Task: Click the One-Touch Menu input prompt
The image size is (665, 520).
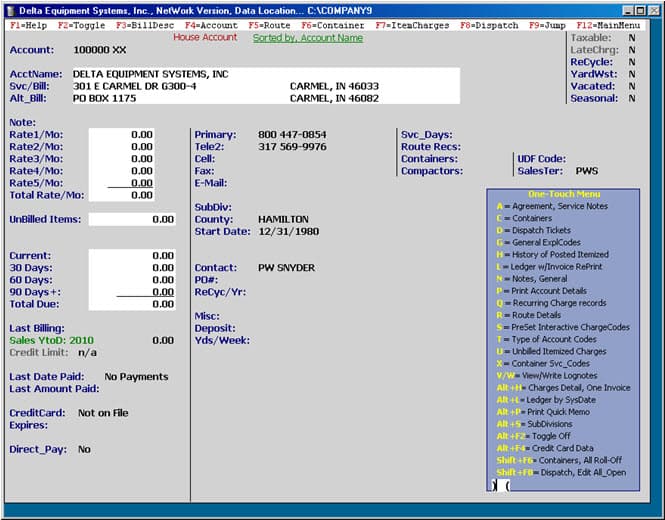Action: (x=500, y=485)
